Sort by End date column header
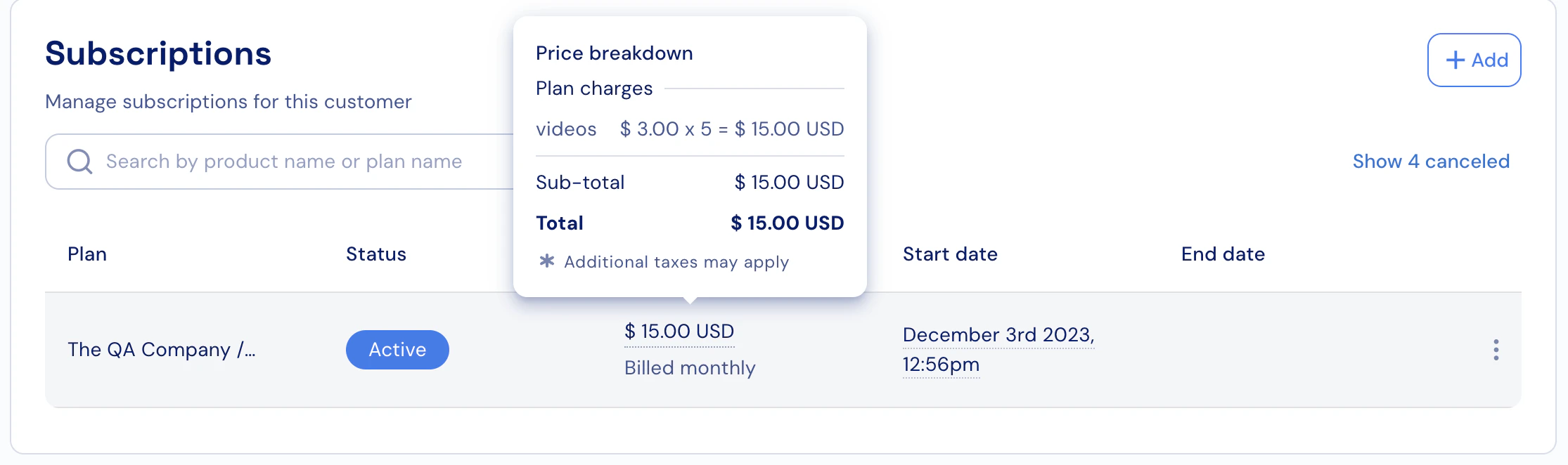The image size is (1568, 465). (x=1223, y=254)
